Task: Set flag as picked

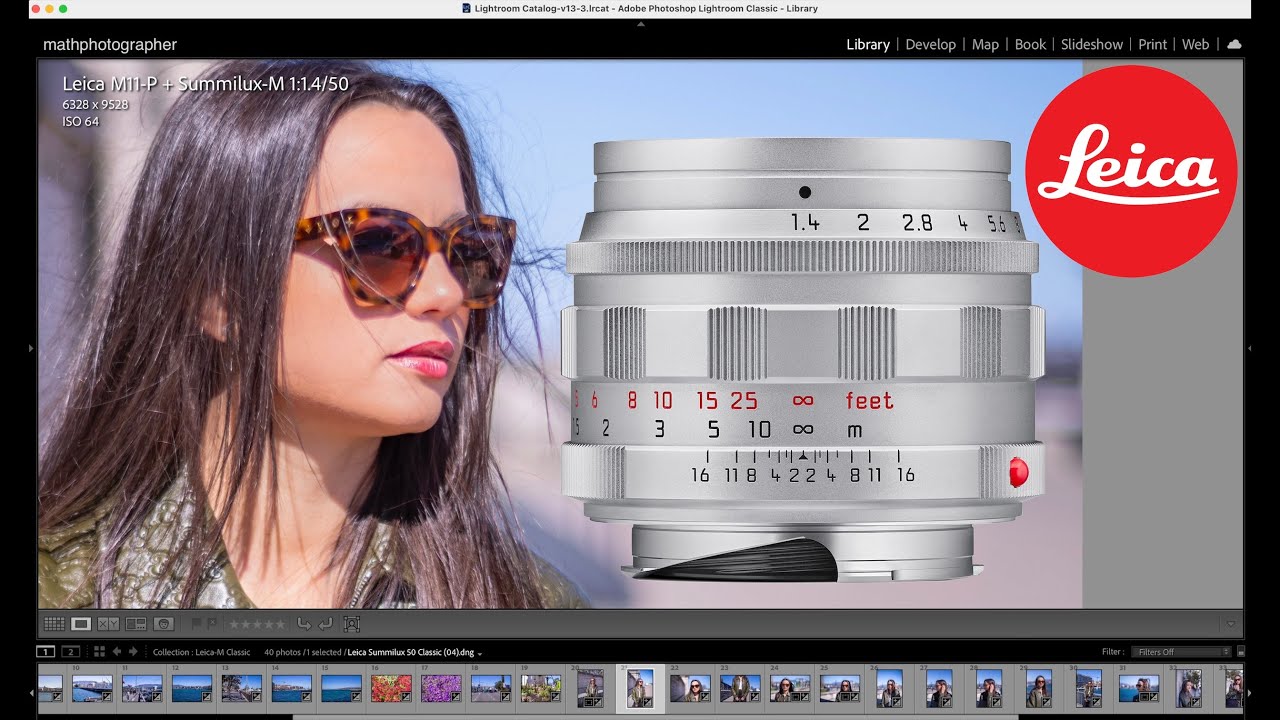Action: [x=196, y=624]
